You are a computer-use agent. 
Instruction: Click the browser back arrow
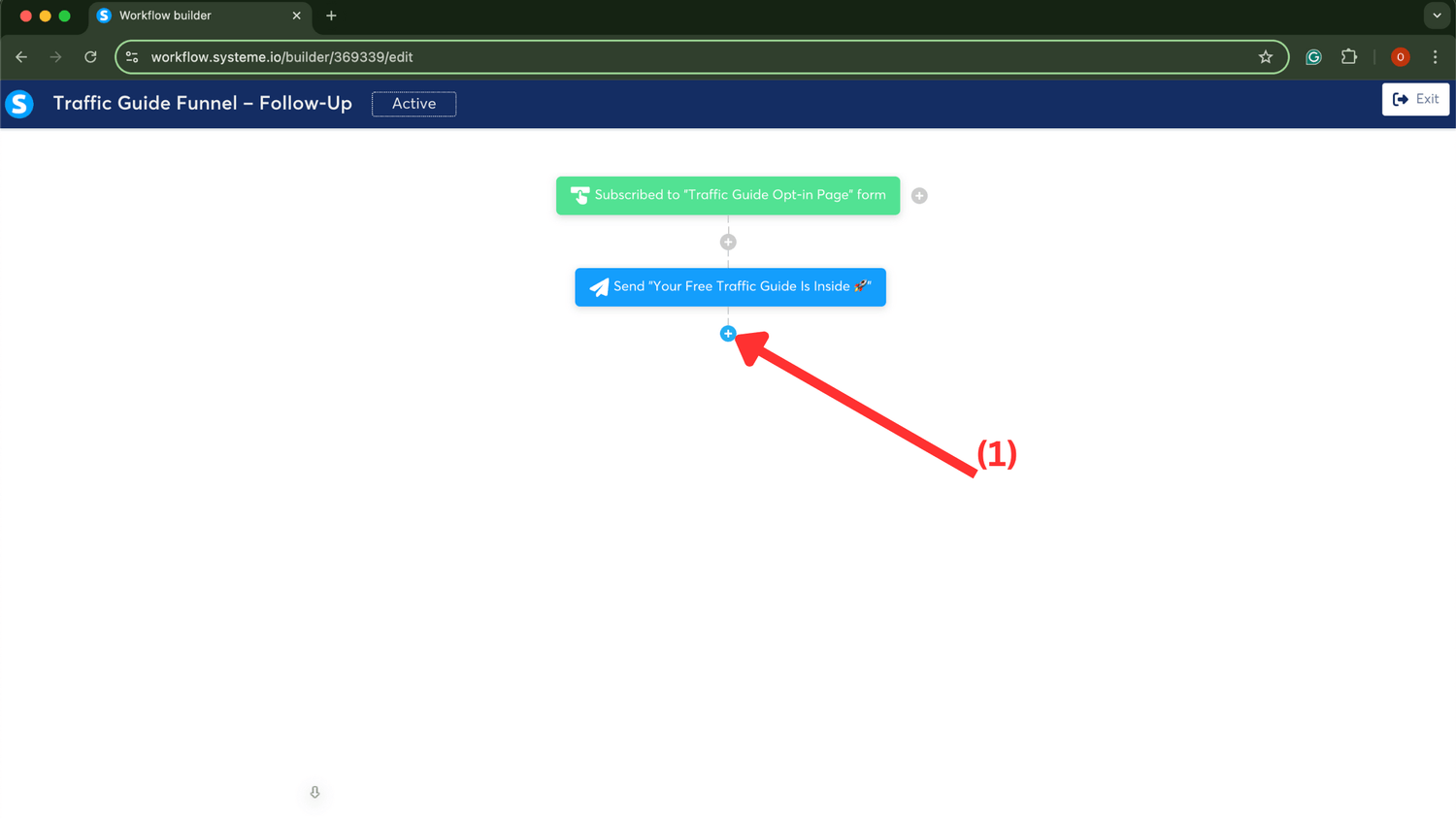click(21, 57)
